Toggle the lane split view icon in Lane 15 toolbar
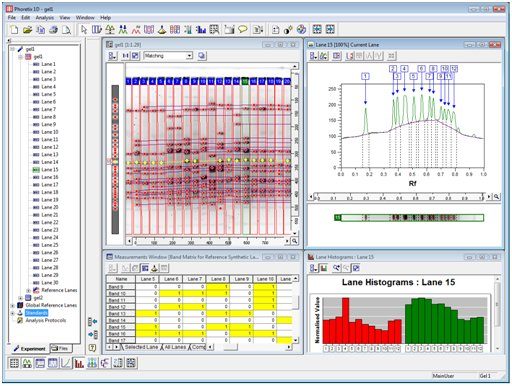The height and width of the screenshot is (386, 512). (337, 56)
